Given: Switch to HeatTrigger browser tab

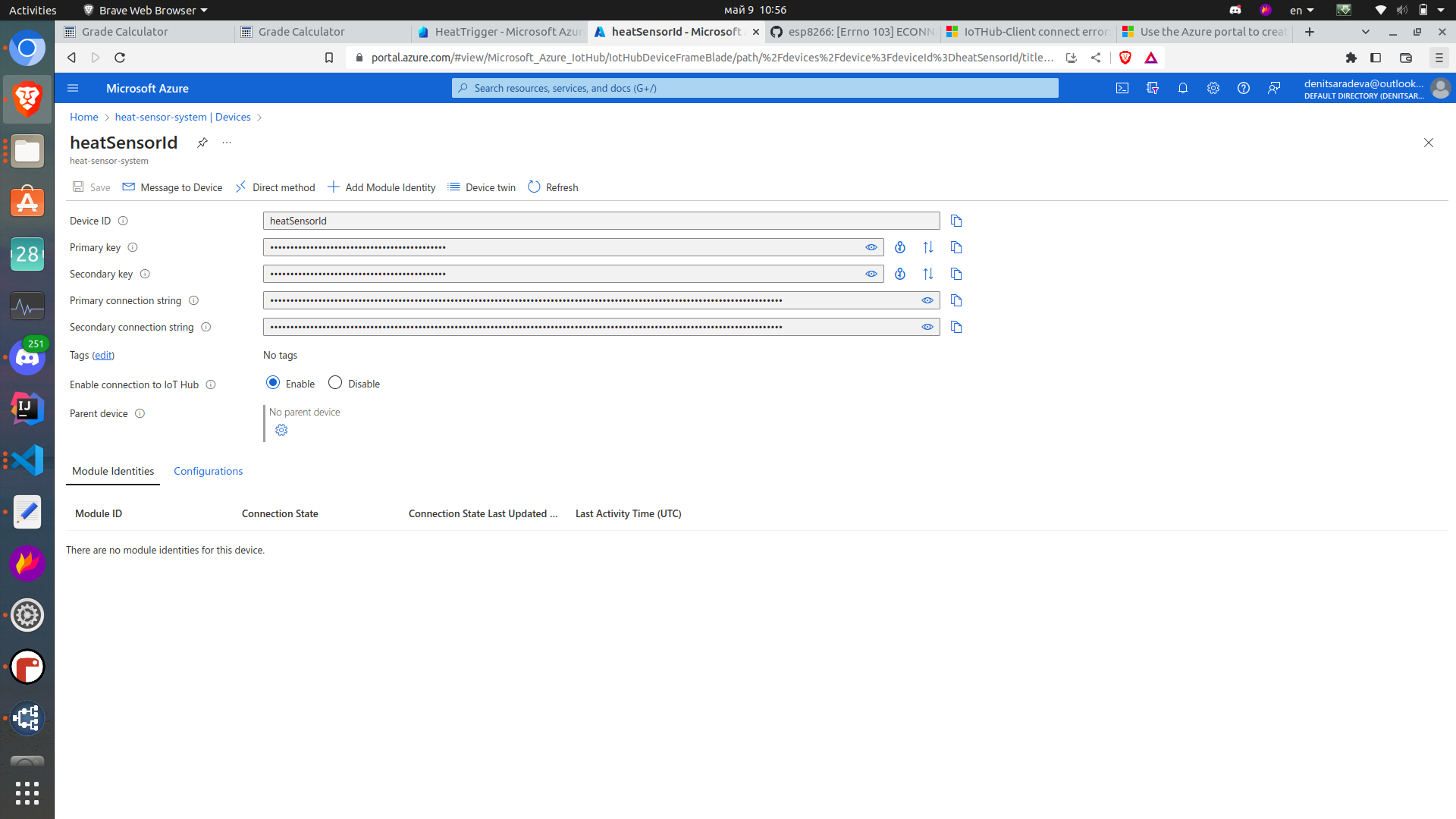Looking at the screenshot, I should pos(500,32).
